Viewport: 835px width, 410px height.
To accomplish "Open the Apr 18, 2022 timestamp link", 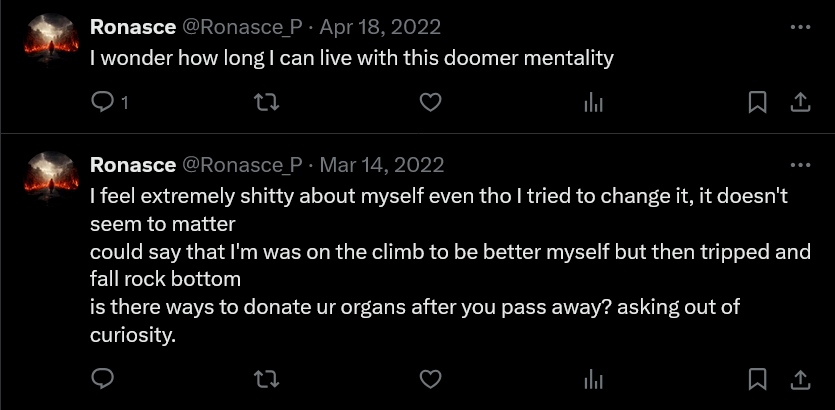I will (379, 26).
